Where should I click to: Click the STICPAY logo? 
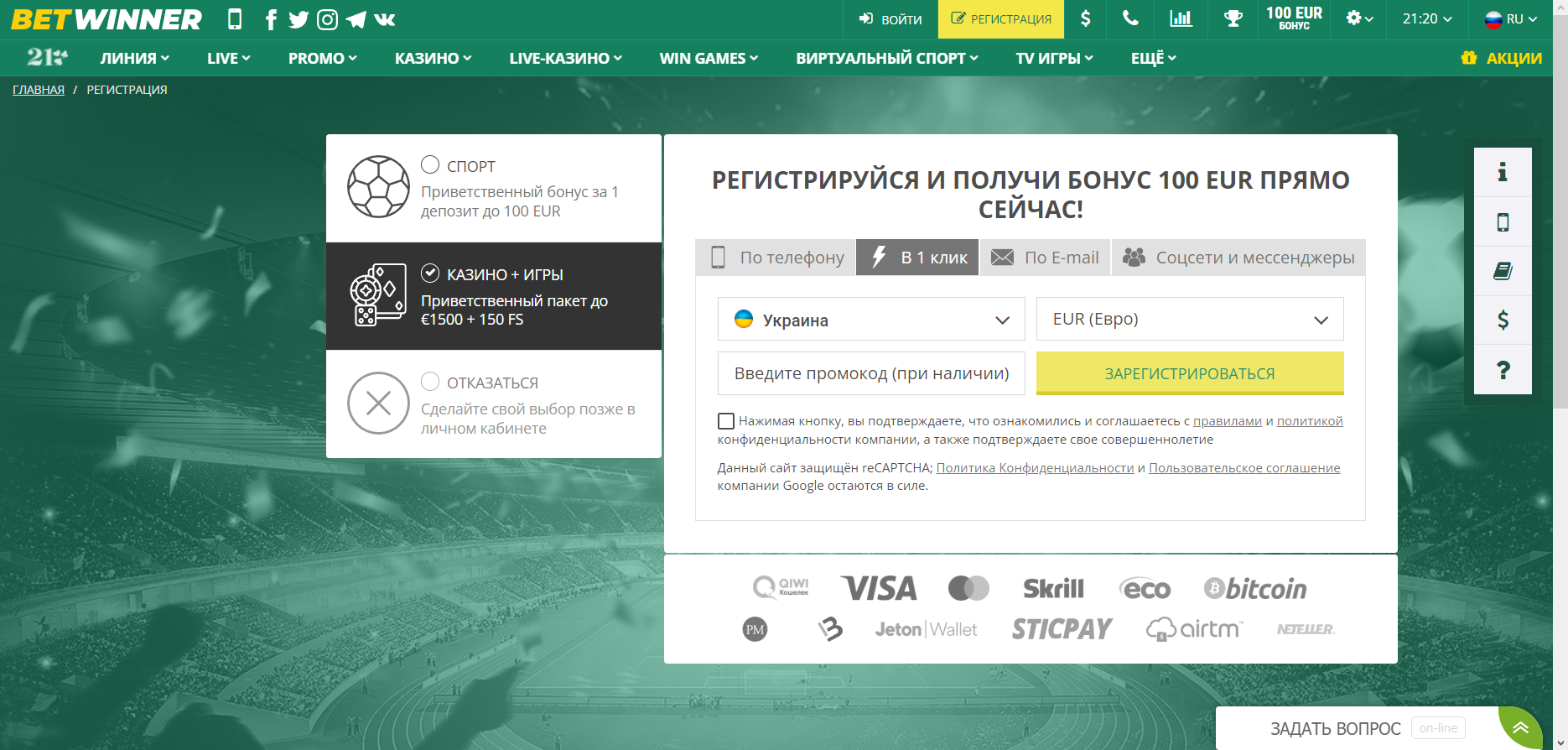[x=1062, y=629]
